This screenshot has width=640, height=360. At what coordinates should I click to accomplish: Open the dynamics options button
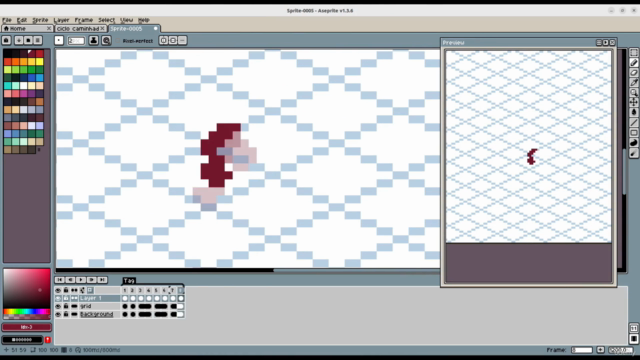click(106, 40)
